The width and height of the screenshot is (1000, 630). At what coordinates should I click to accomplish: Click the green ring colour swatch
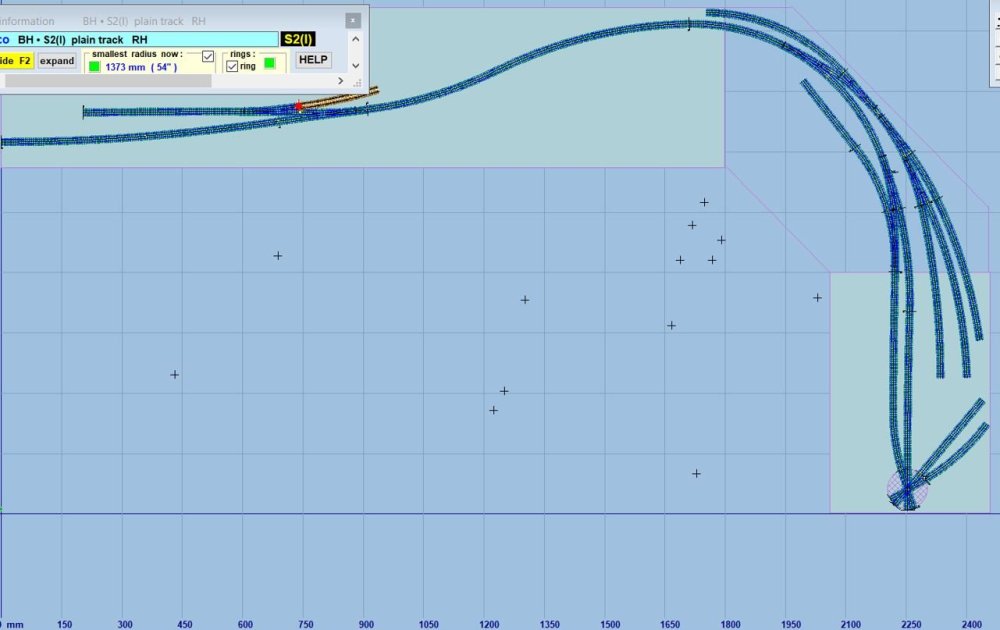pos(269,64)
